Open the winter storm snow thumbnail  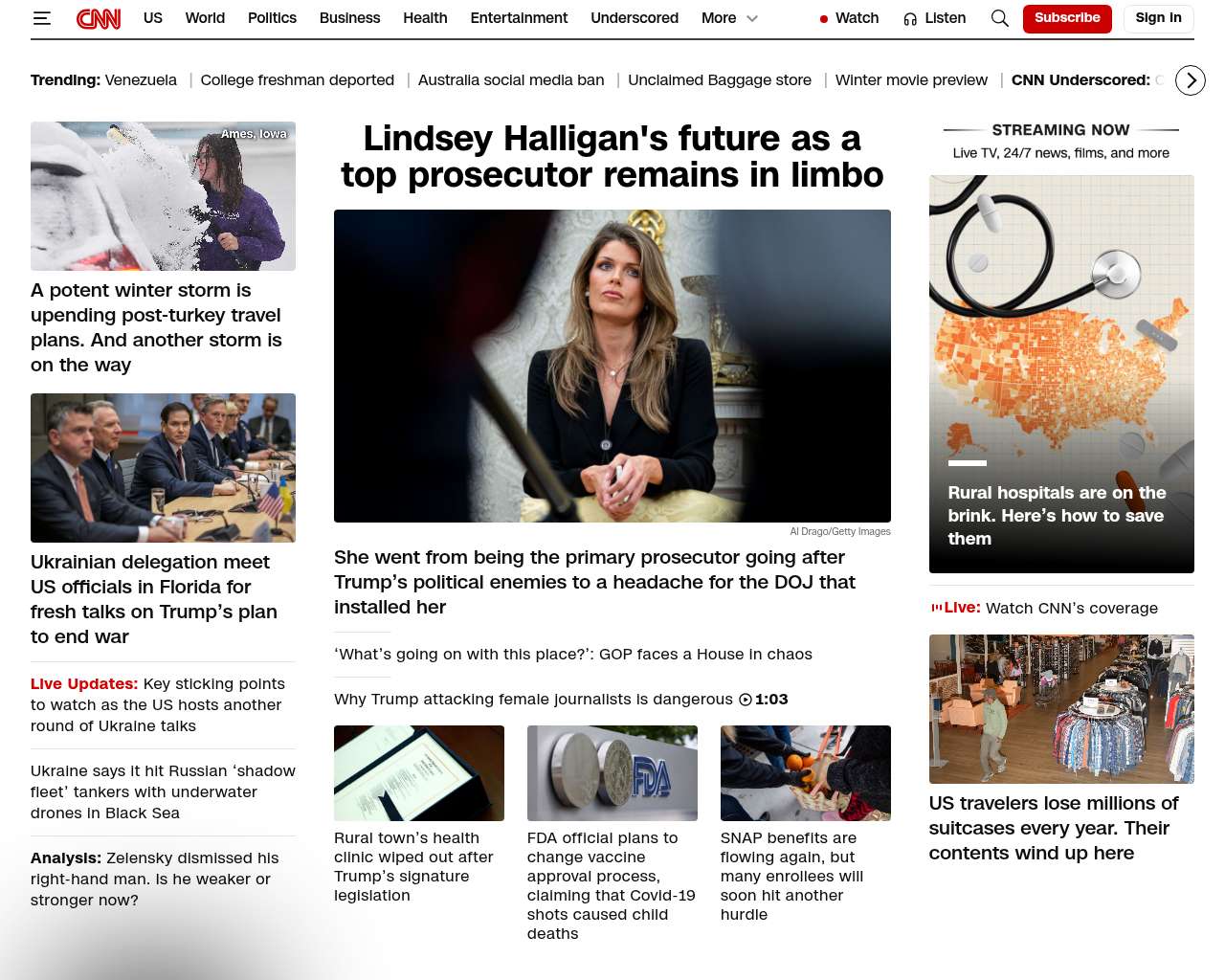click(x=163, y=196)
